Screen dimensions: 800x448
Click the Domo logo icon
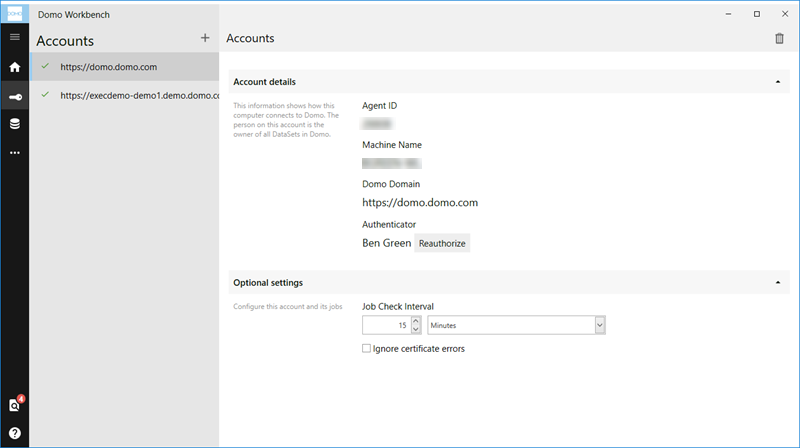pos(15,14)
